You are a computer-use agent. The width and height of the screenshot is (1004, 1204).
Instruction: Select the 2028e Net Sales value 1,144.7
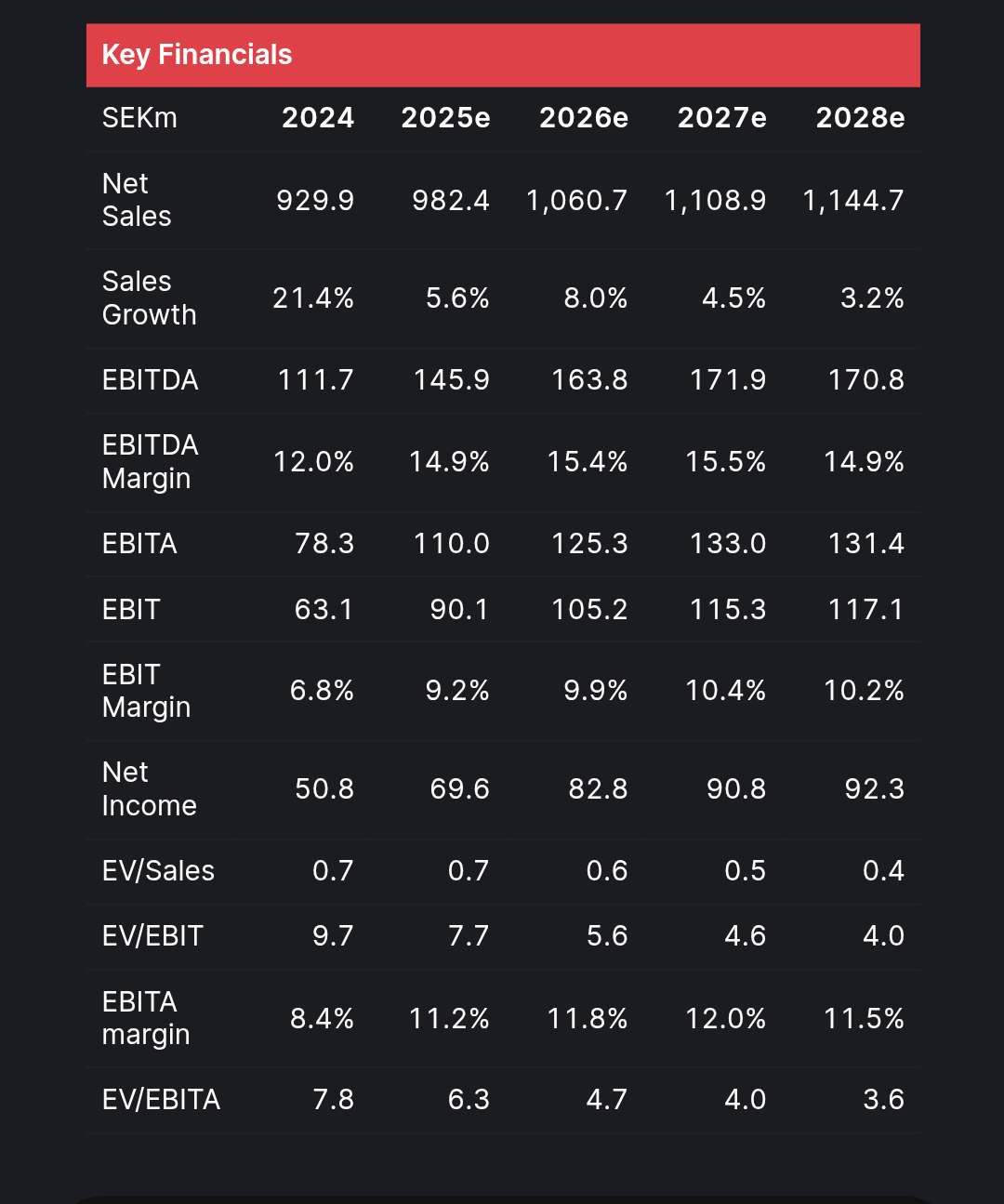point(852,200)
